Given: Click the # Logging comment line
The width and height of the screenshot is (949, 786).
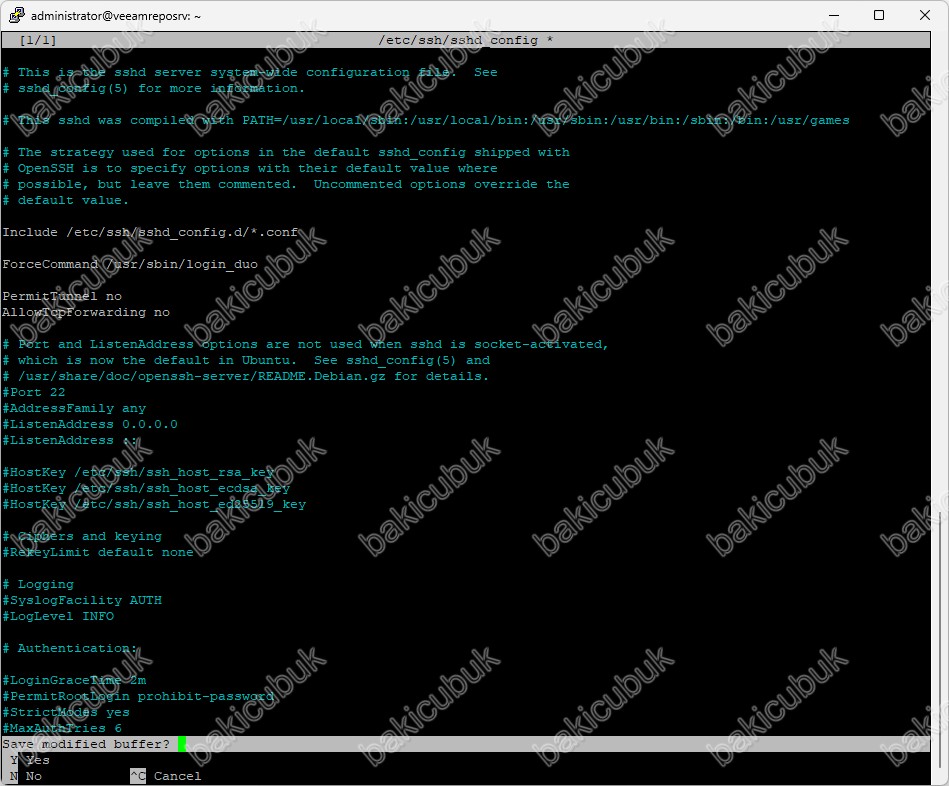Looking at the screenshot, I should (38, 584).
